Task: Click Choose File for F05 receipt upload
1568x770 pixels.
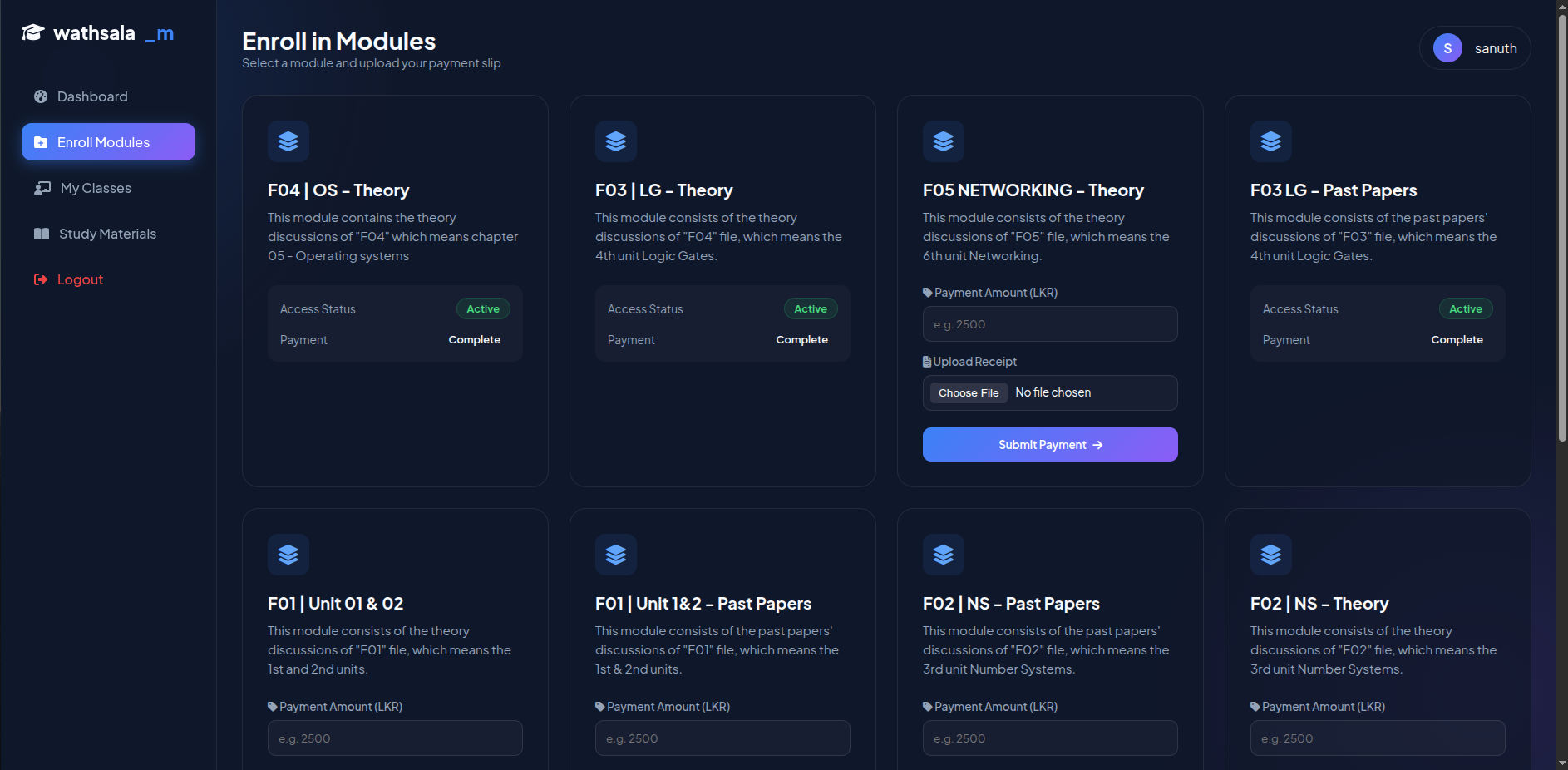Action: 969,392
